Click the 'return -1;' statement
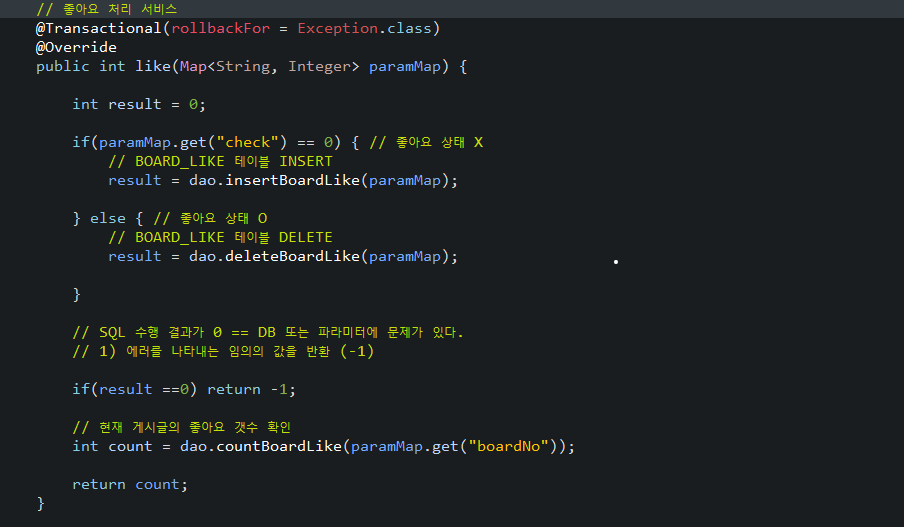This screenshot has height=527, width=904. pos(251,390)
